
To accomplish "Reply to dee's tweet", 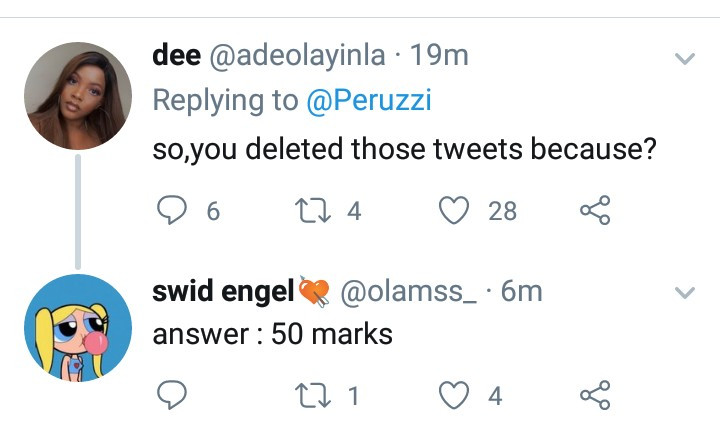I will point(173,210).
